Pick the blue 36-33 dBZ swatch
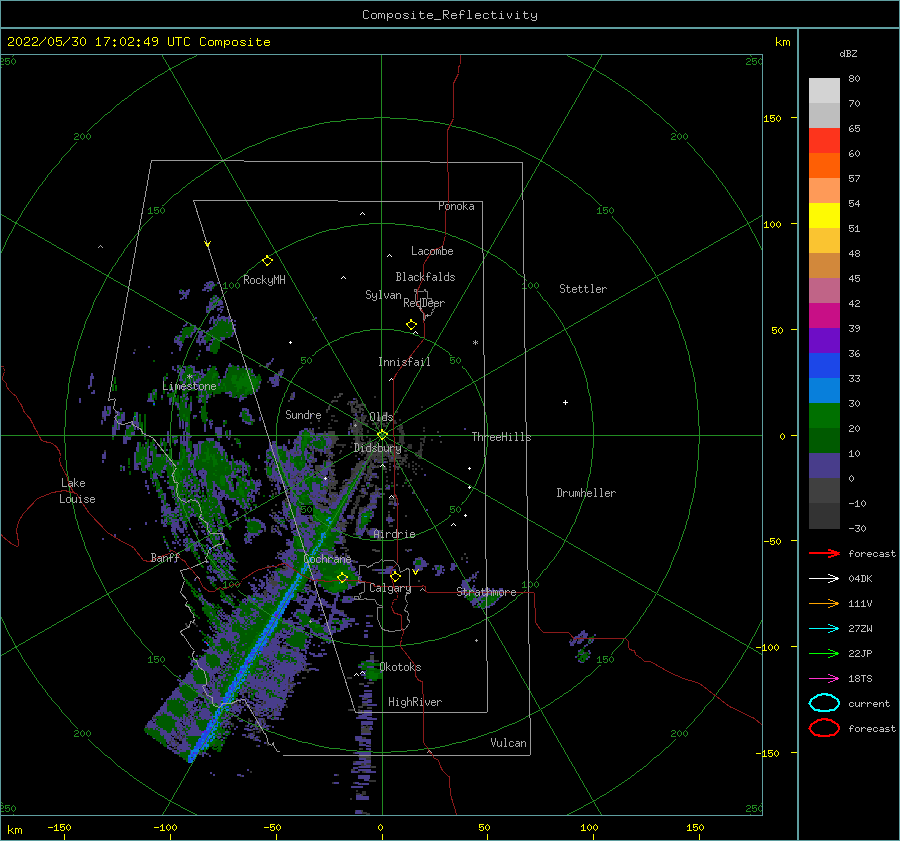900x841 pixels. point(824,366)
